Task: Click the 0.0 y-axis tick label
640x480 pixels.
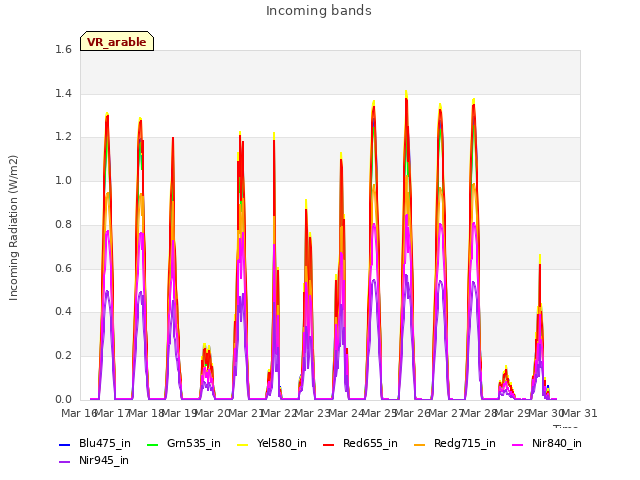Action: pos(63,399)
